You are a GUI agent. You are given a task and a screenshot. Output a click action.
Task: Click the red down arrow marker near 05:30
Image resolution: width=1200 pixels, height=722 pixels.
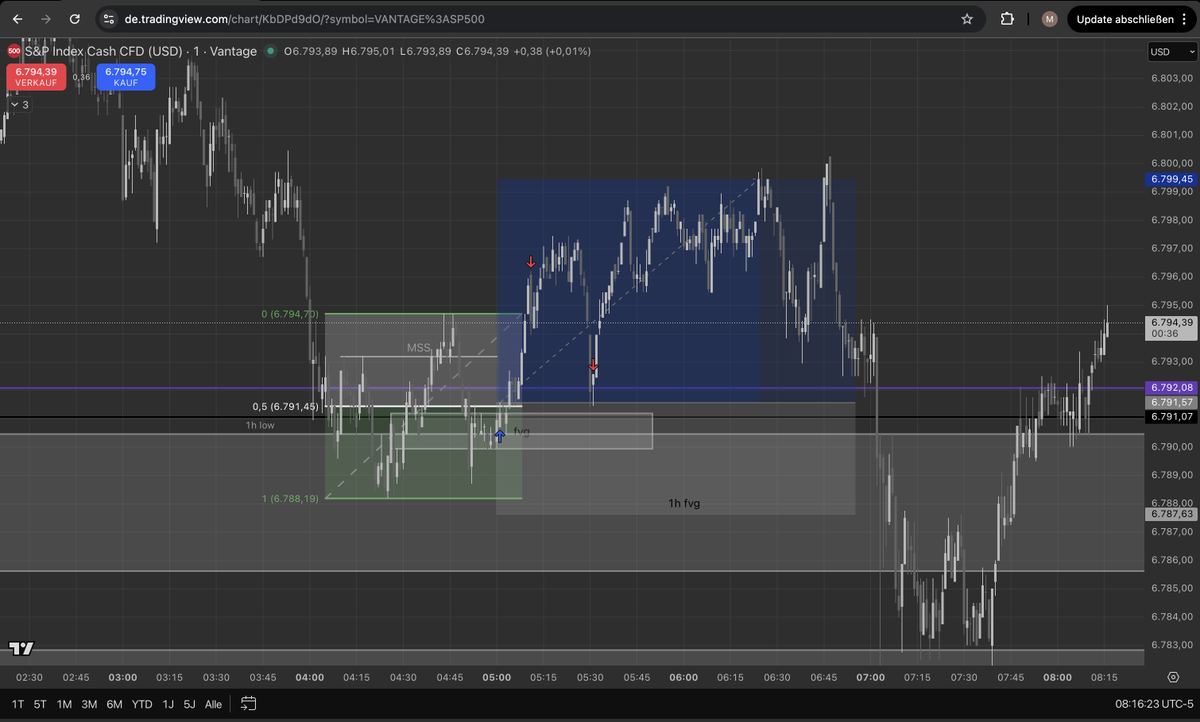click(x=593, y=366)
